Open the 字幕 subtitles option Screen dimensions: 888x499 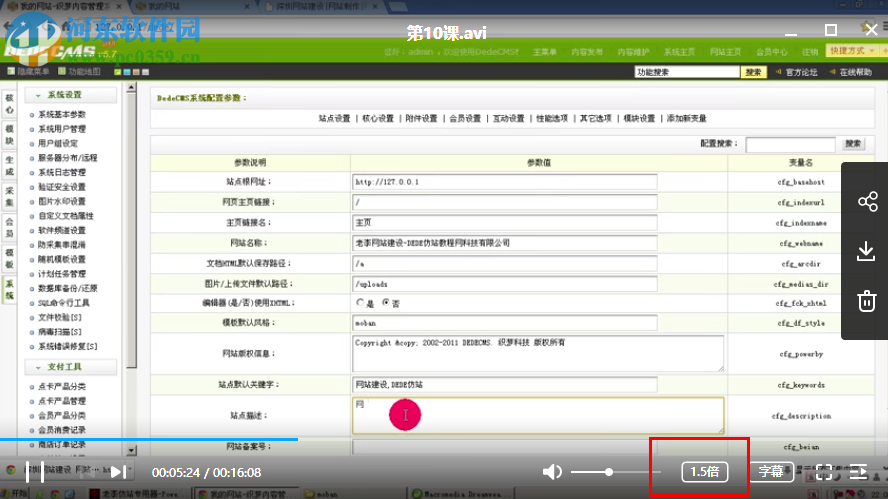(x=771, y=471)
